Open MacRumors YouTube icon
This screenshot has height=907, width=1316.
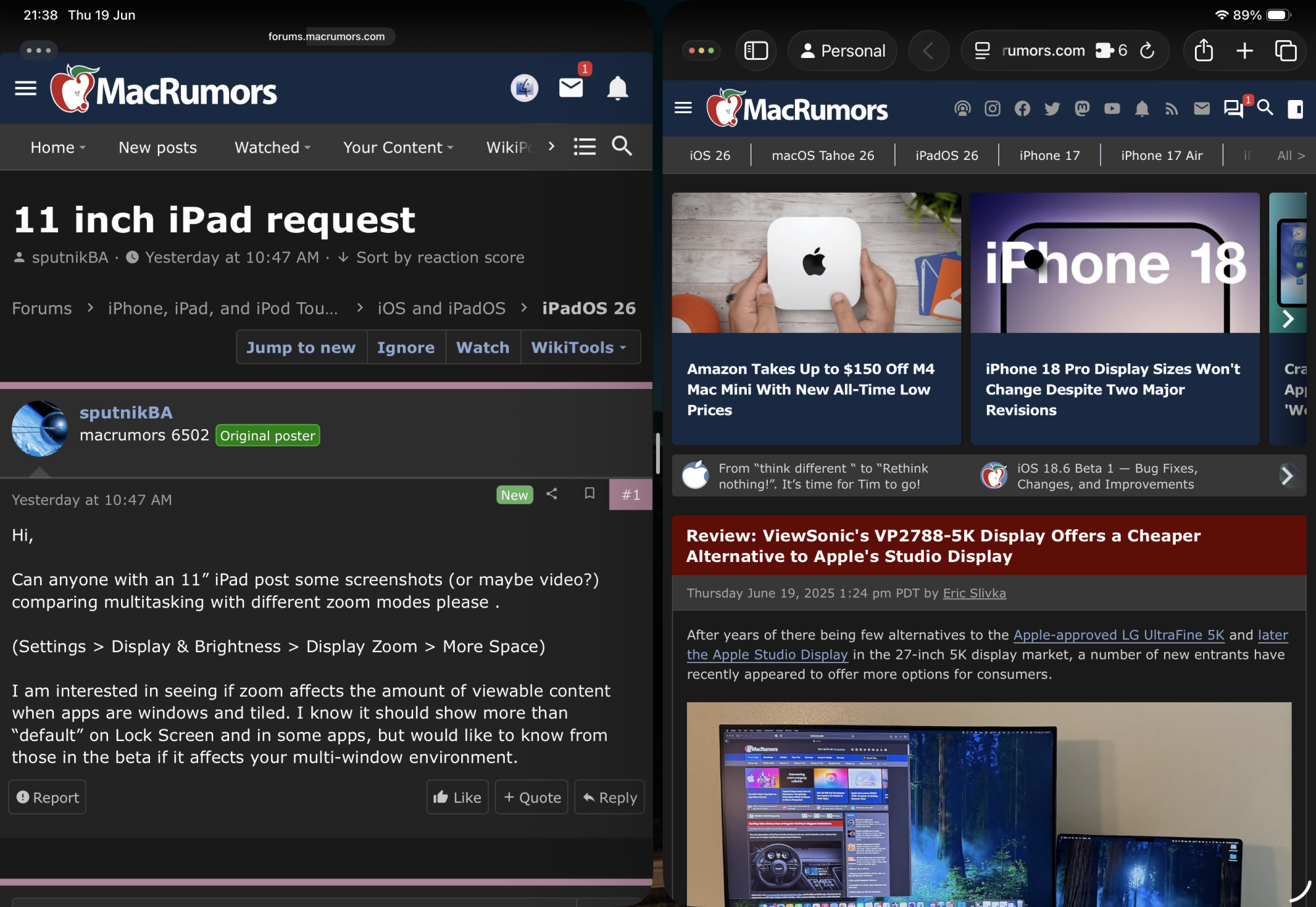click(1112, 109)
